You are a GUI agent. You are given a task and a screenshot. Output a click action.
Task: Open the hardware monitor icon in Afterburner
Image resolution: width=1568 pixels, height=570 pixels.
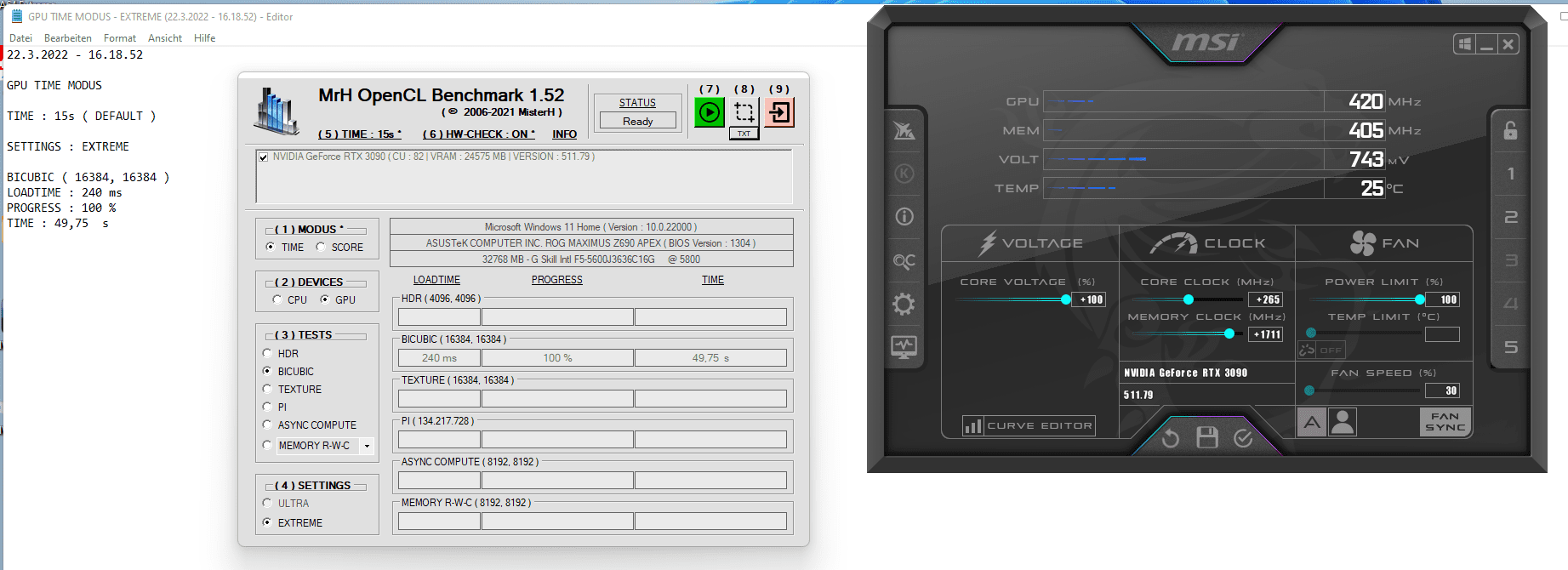tap(904, 347)
